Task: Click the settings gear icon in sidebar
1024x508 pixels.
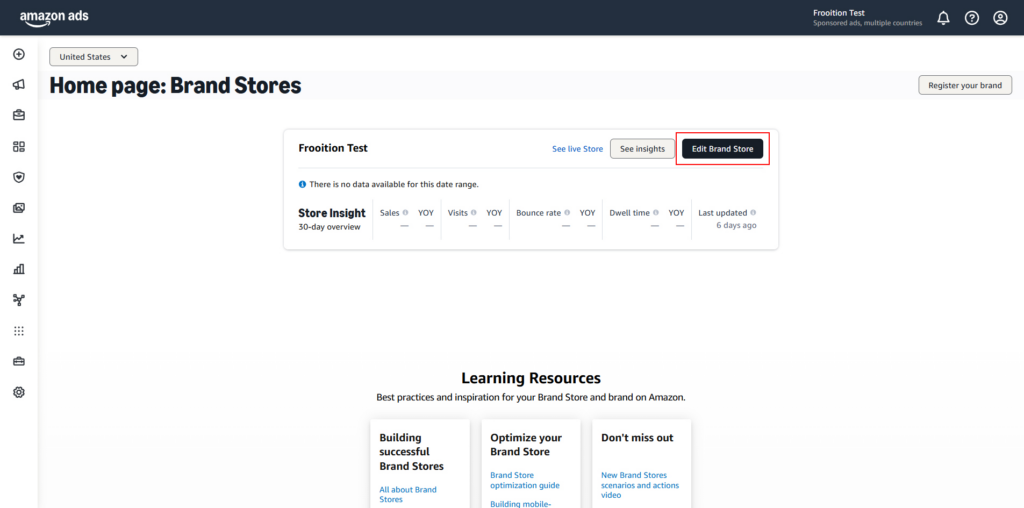Action: [x=18, y=392]
